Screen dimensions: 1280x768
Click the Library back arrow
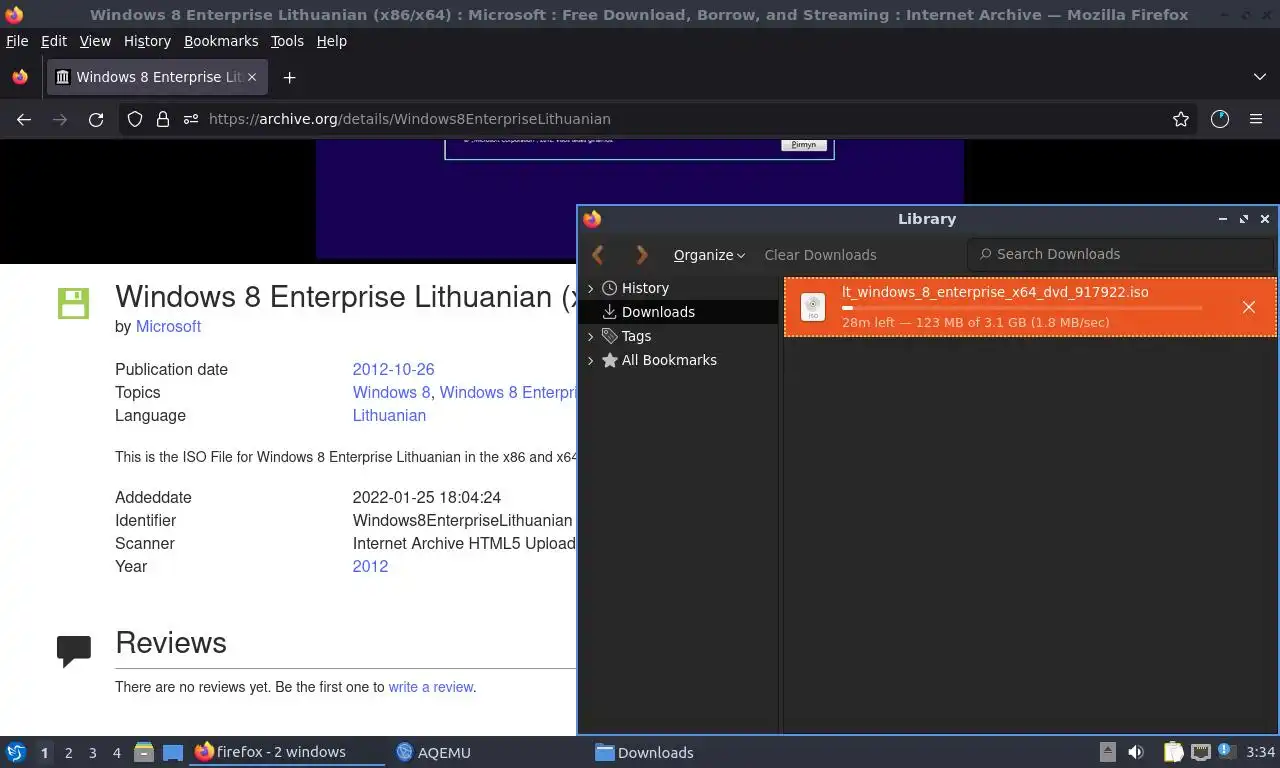(598, 255)
